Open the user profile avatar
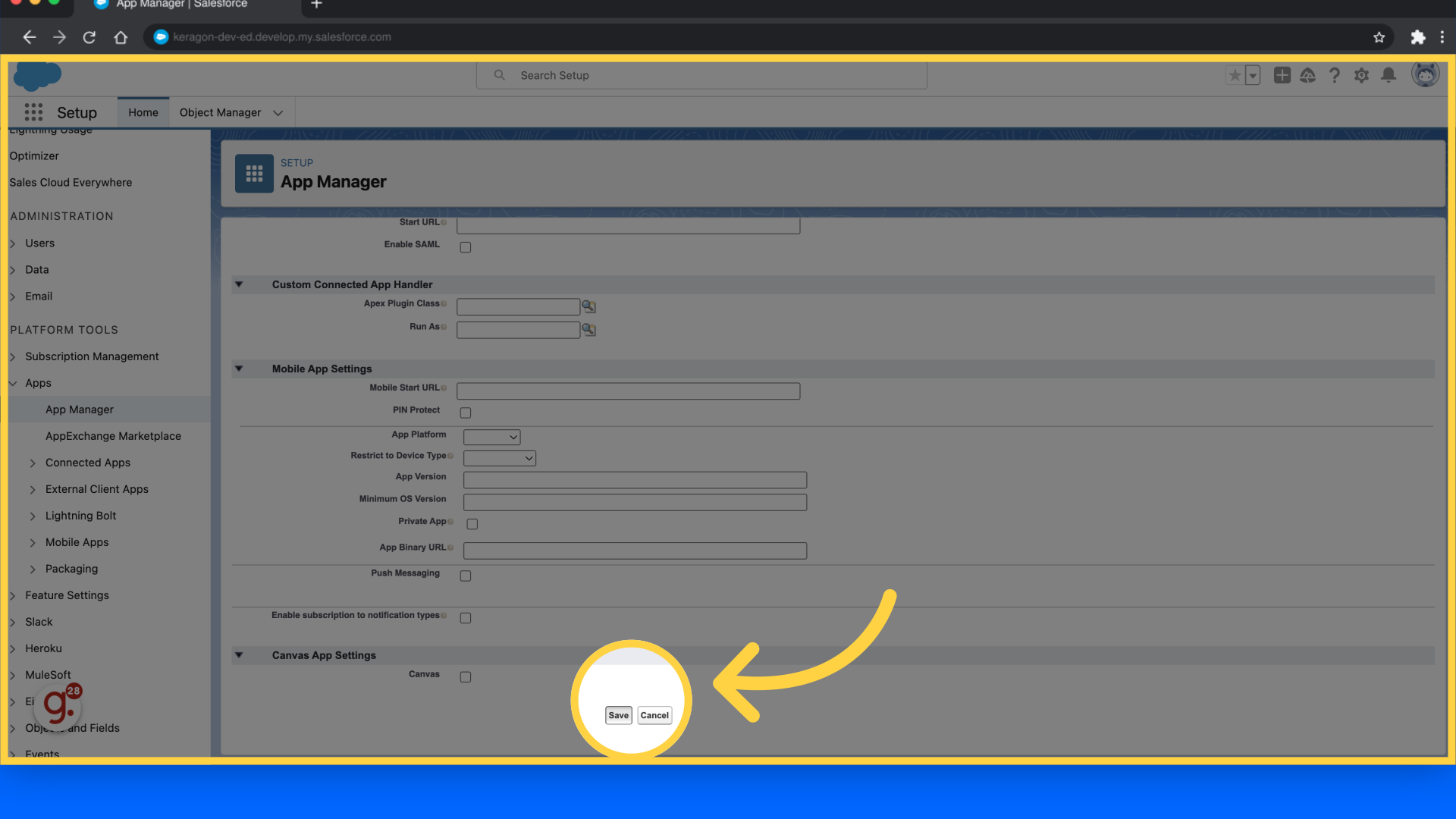 (1425, 74)
